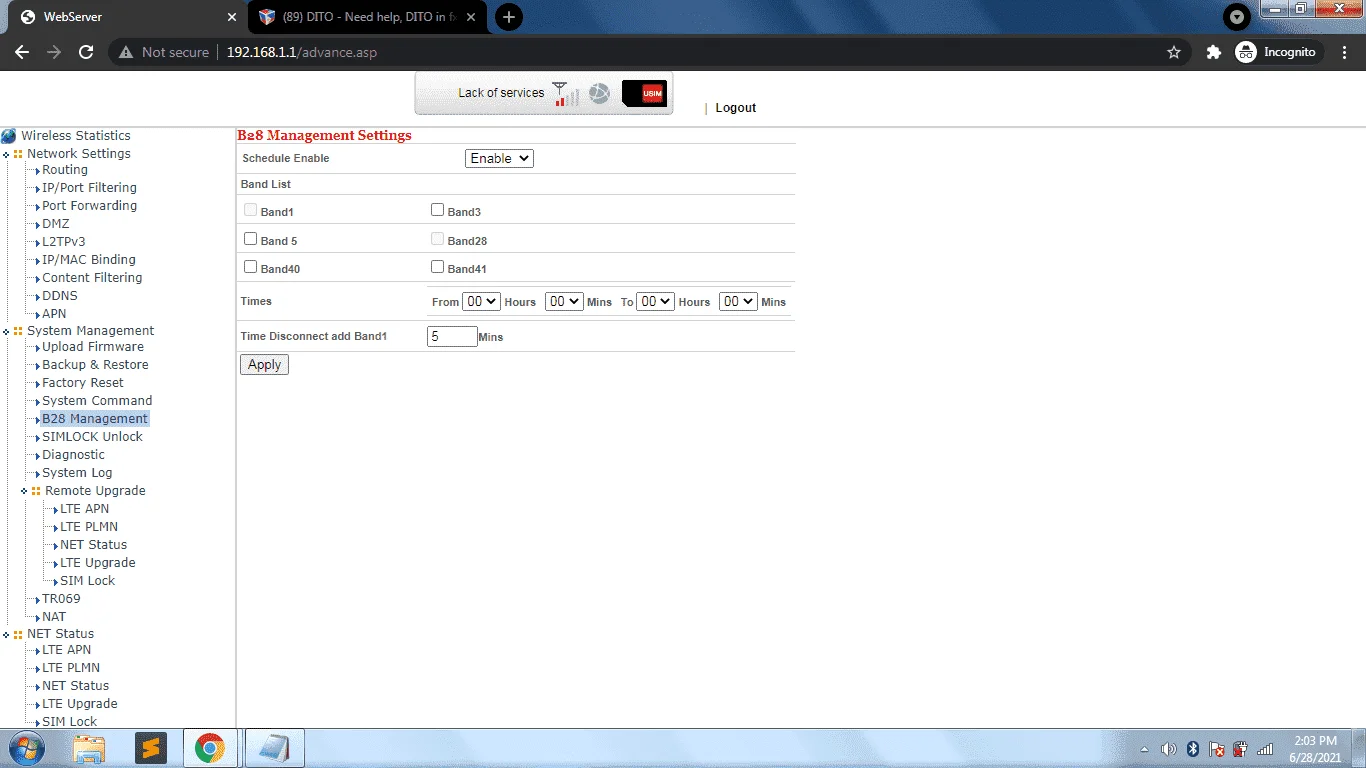The image size is (1366, 768).
Task: Click the disabled Band28 checkbox
Action: [437, 239]
